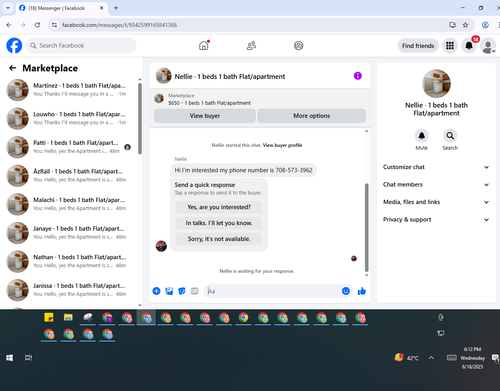This screenshot has width=500, height=391.
Task: Click the Find friends button
Action: pyautogui.click(x=418, y=46)
